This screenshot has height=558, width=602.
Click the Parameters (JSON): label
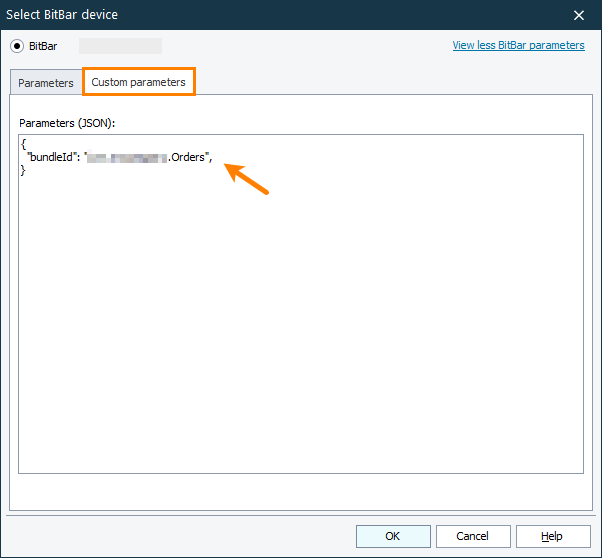point(67,123)
